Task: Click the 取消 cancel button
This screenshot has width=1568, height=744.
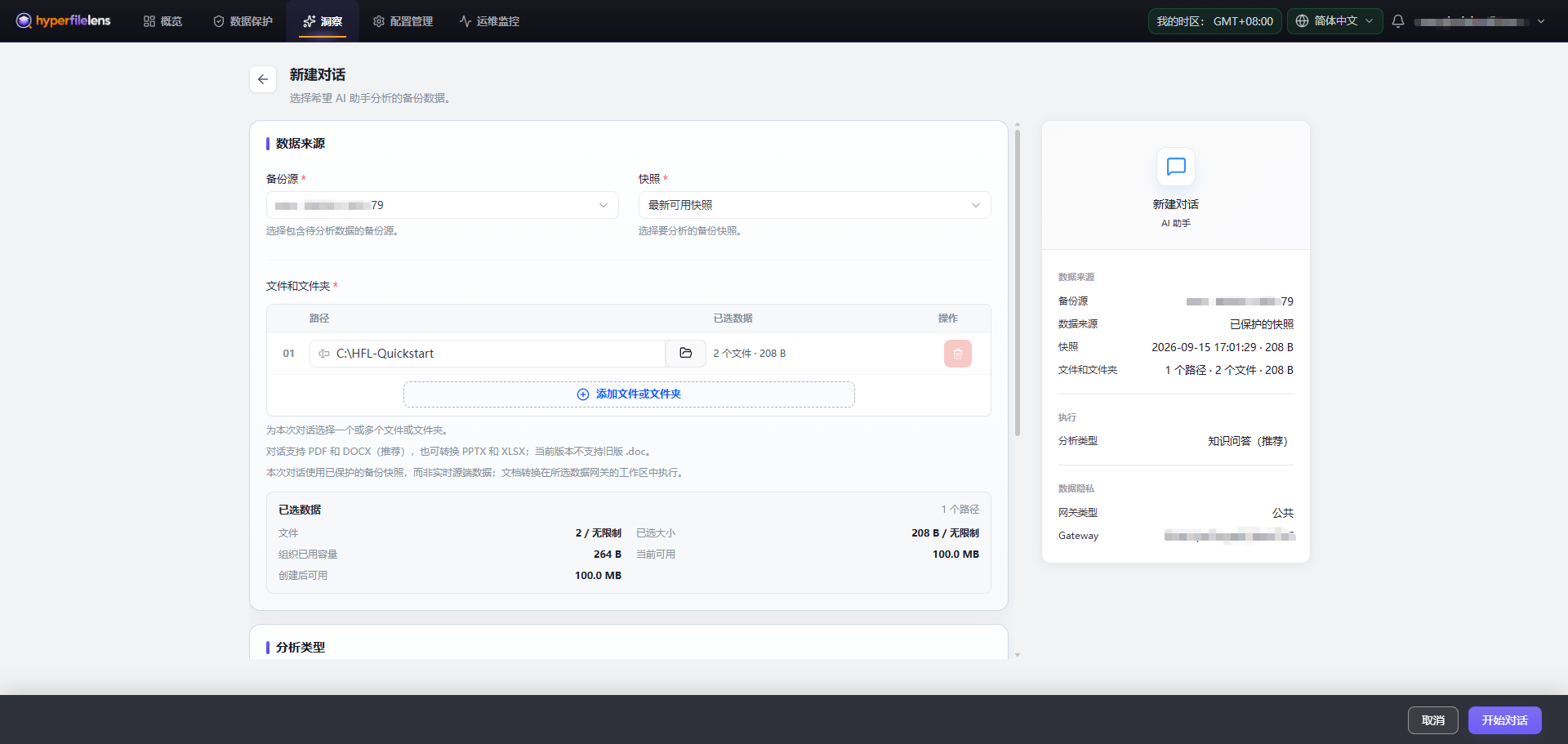Action: 1433,720
